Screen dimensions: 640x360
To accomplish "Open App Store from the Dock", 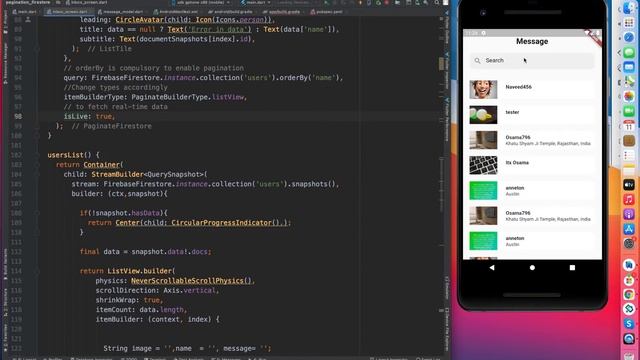I will [629, 229].
